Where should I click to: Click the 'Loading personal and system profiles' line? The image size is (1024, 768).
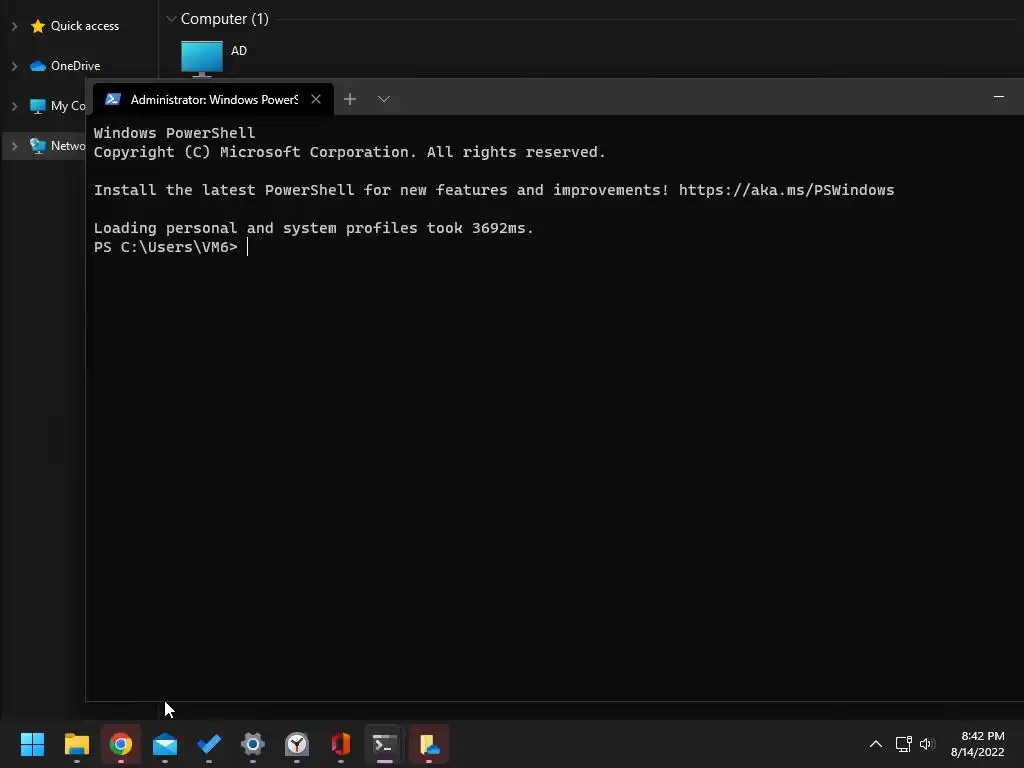(313, 228)
